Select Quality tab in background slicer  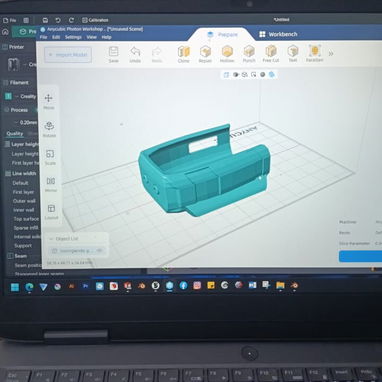pos(15,134)
